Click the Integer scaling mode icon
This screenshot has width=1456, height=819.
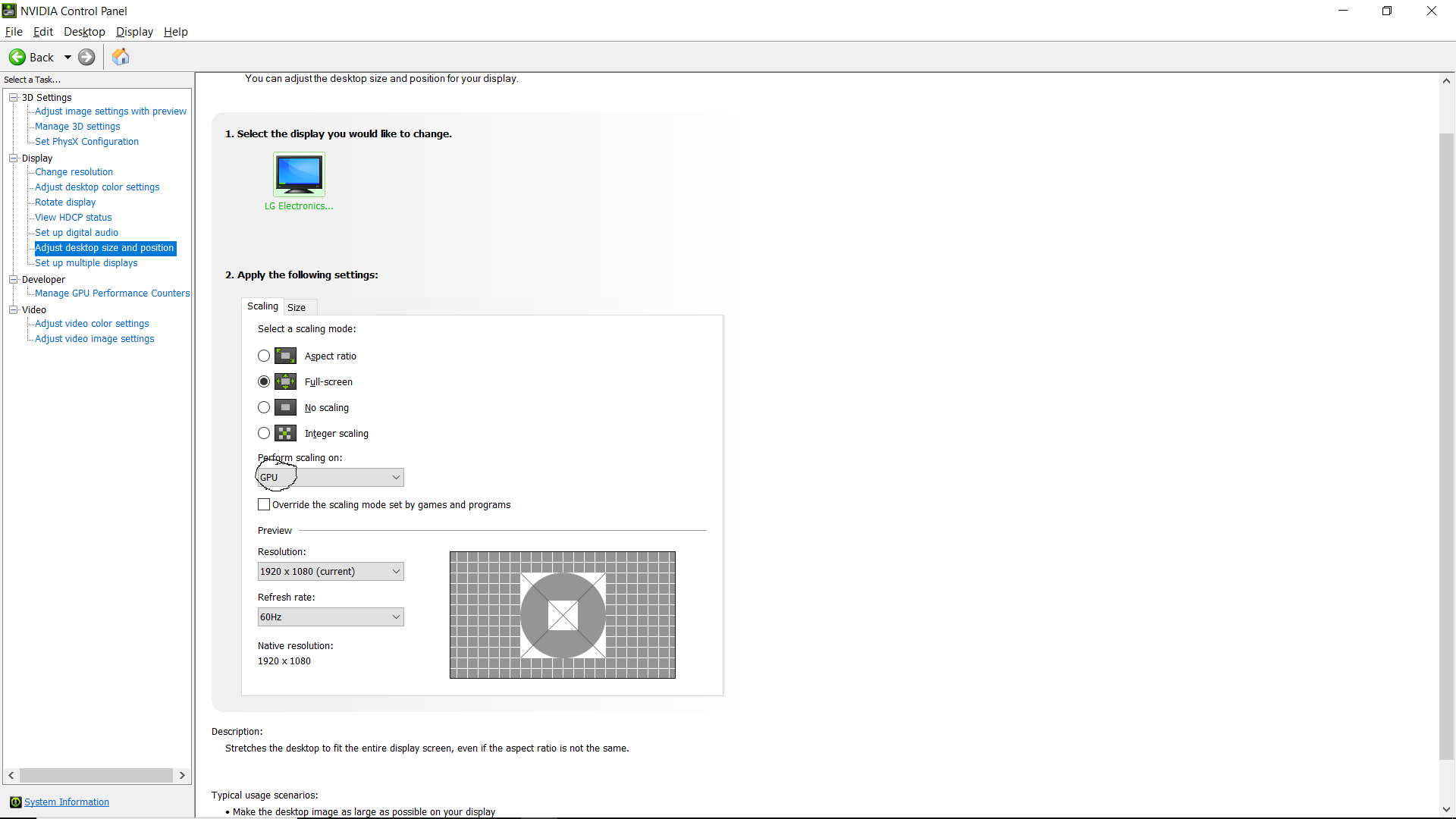tap(285, 433)
